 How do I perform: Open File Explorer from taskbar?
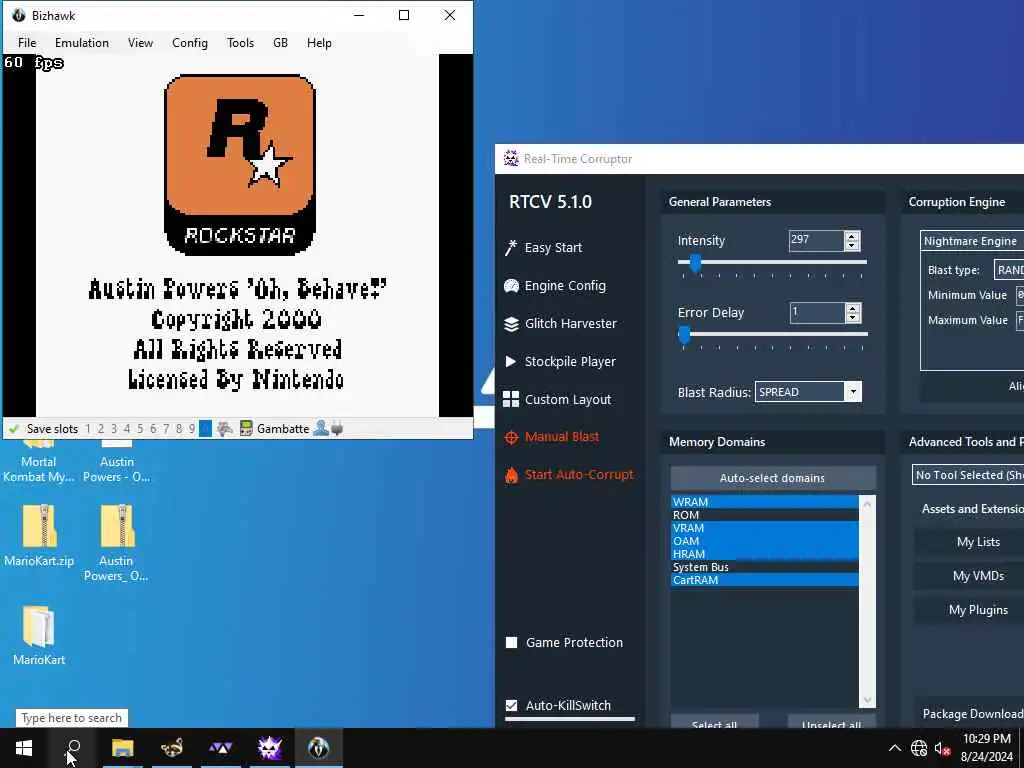point(122,748)
